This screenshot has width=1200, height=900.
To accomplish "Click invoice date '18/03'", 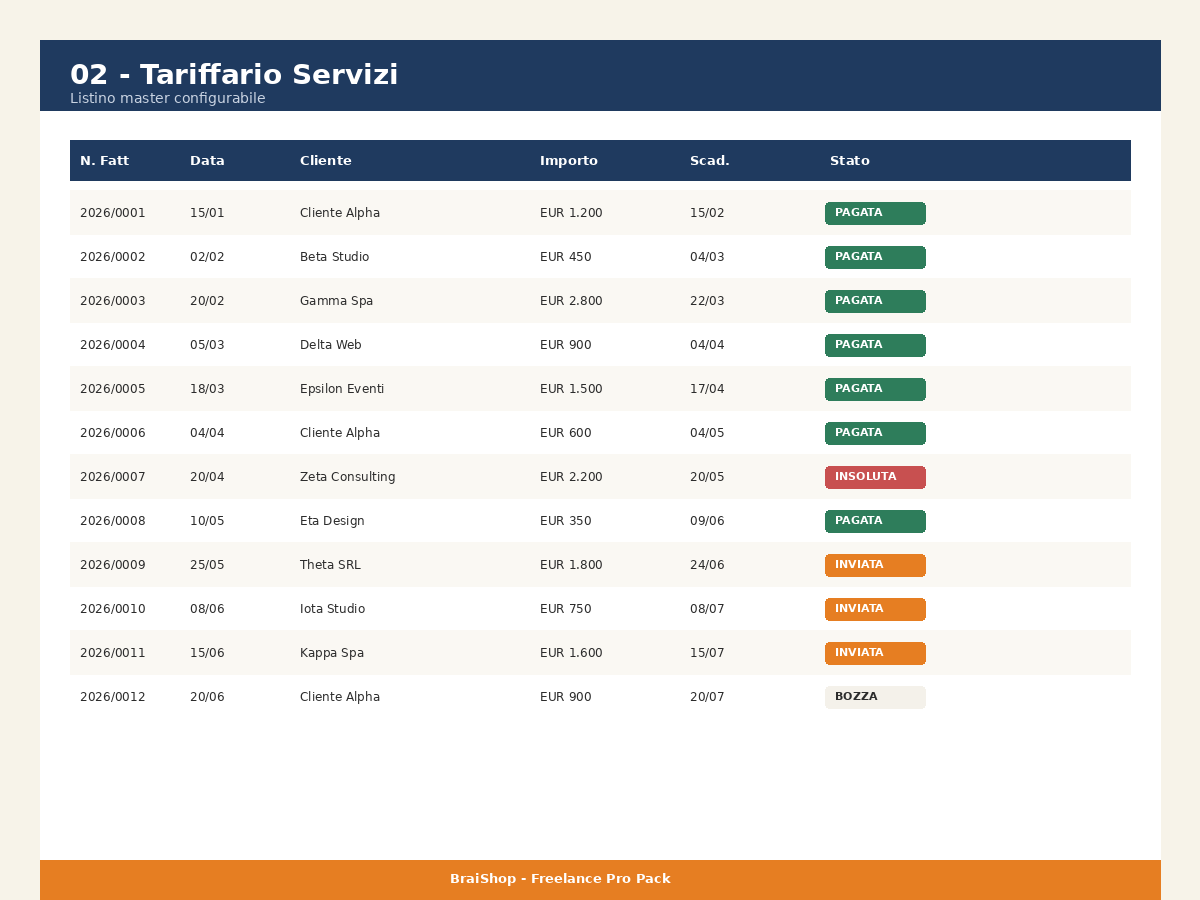I will click(x=207, y=389).
